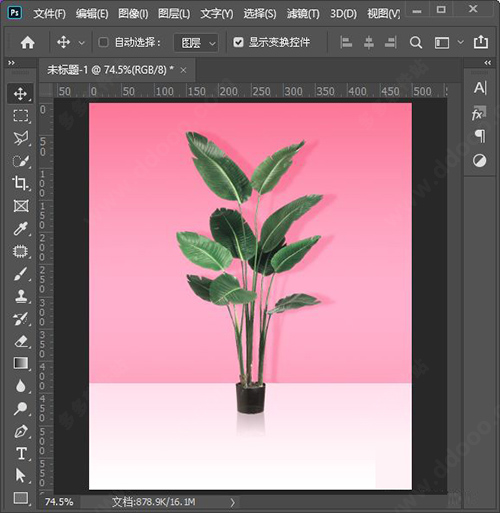Expand the workspace switcher dropdown arrow
The image size is (500, 513).
(460, 42)
